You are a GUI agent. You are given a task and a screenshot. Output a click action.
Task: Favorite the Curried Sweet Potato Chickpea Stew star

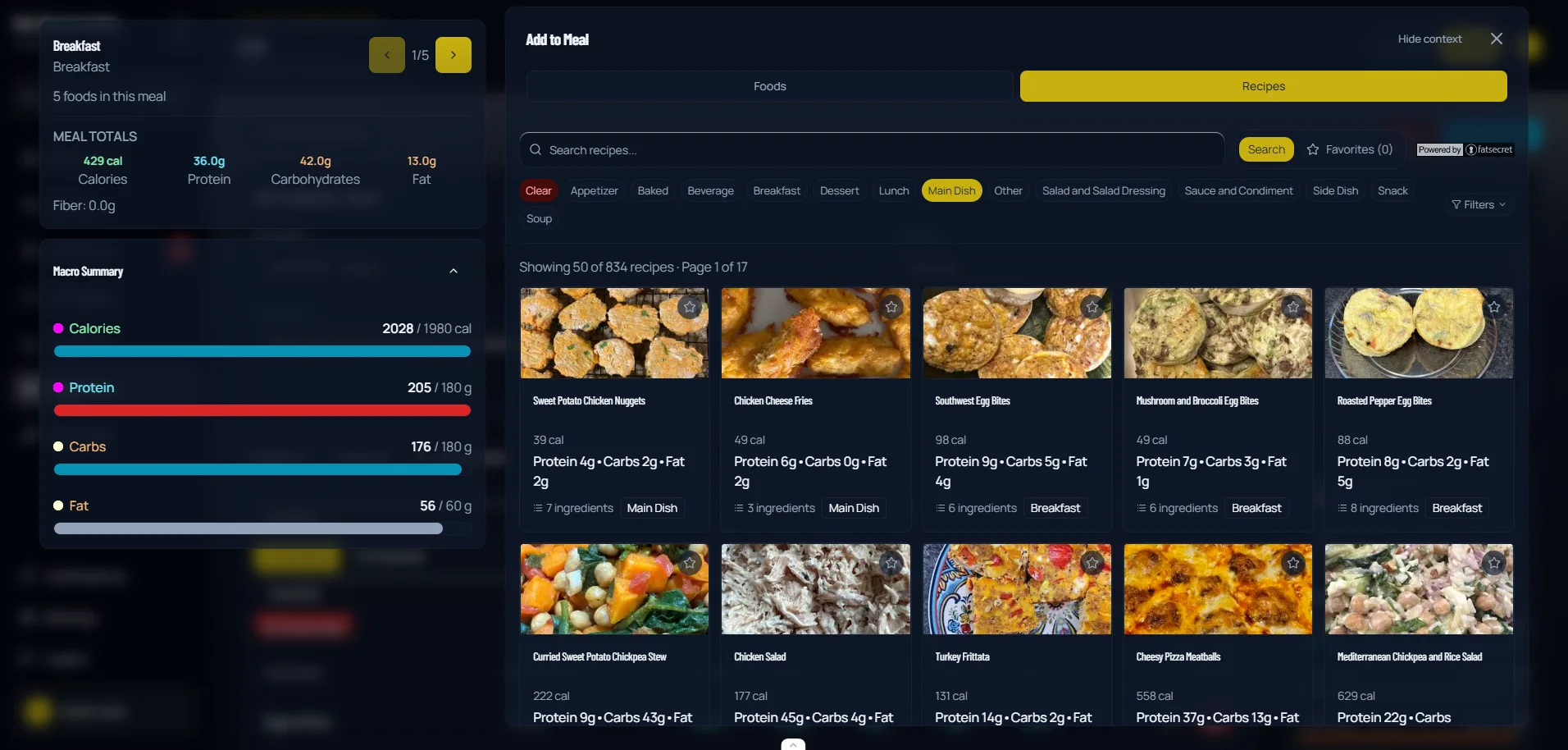click(690, 563)
